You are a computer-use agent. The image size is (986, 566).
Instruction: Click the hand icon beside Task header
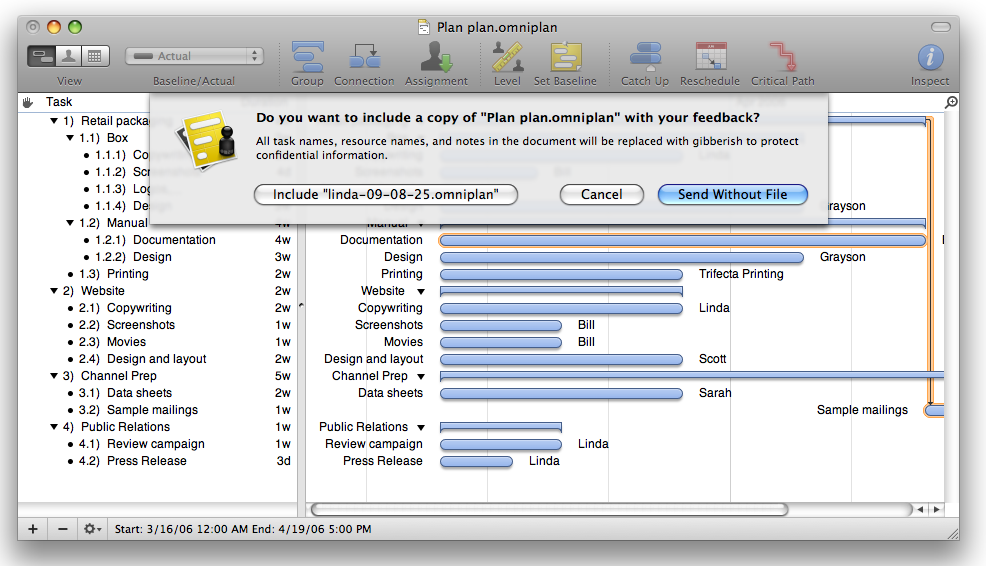[x=28, y=102]
